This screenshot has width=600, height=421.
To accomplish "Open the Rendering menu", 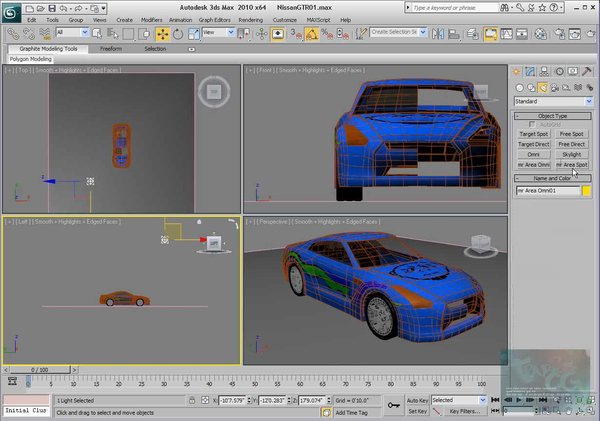I will coord(251,20).
